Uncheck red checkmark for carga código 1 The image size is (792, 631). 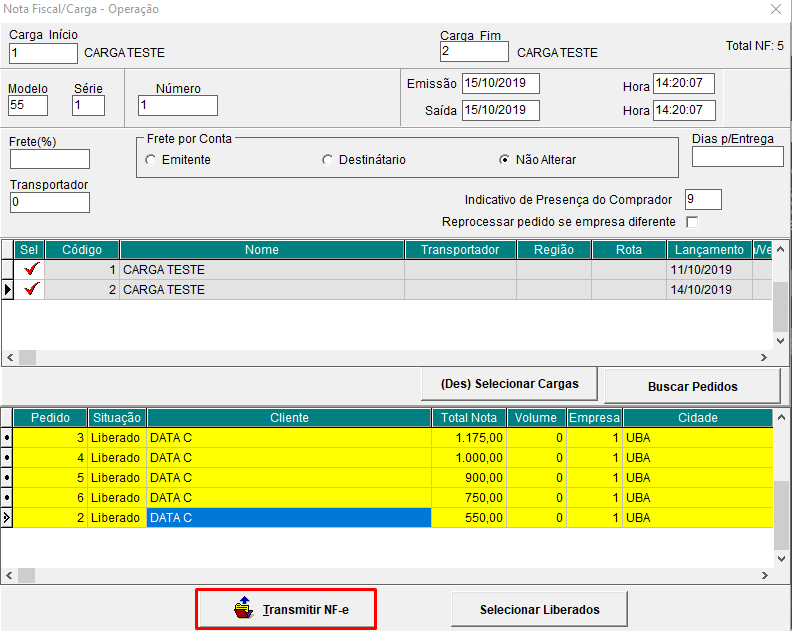click(32, 270)
